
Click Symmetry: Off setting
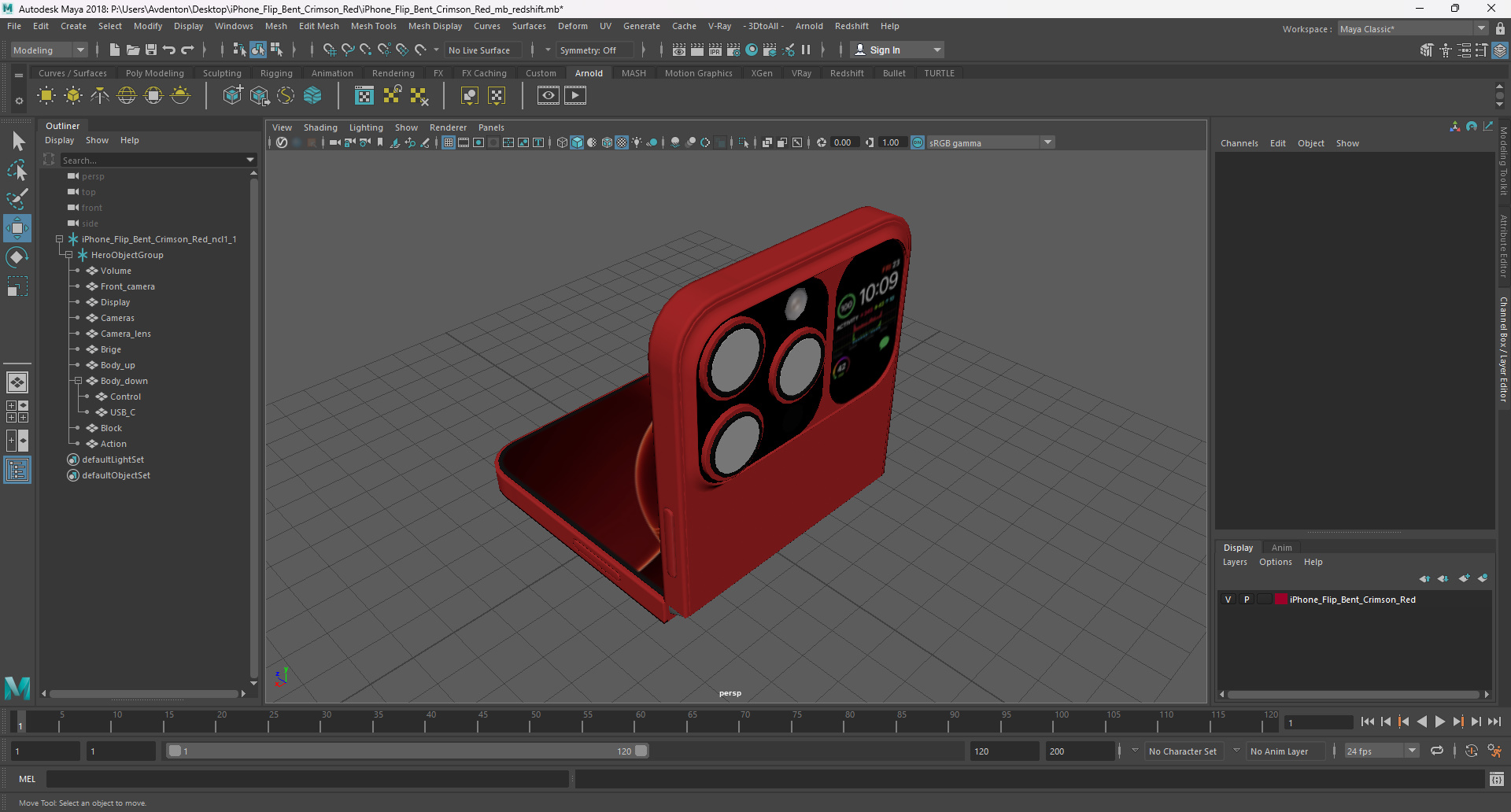pos(593,50)
